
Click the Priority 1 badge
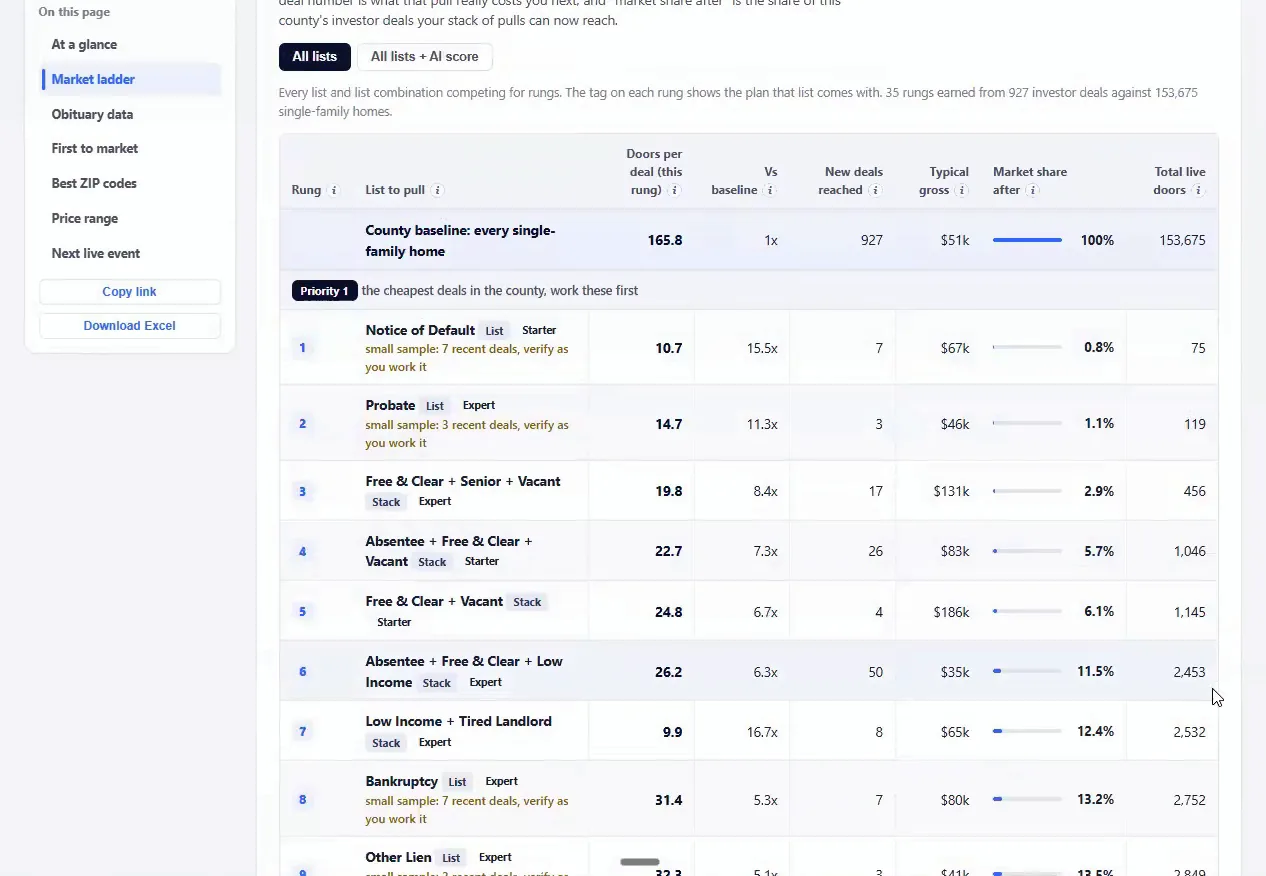(325, 291)
